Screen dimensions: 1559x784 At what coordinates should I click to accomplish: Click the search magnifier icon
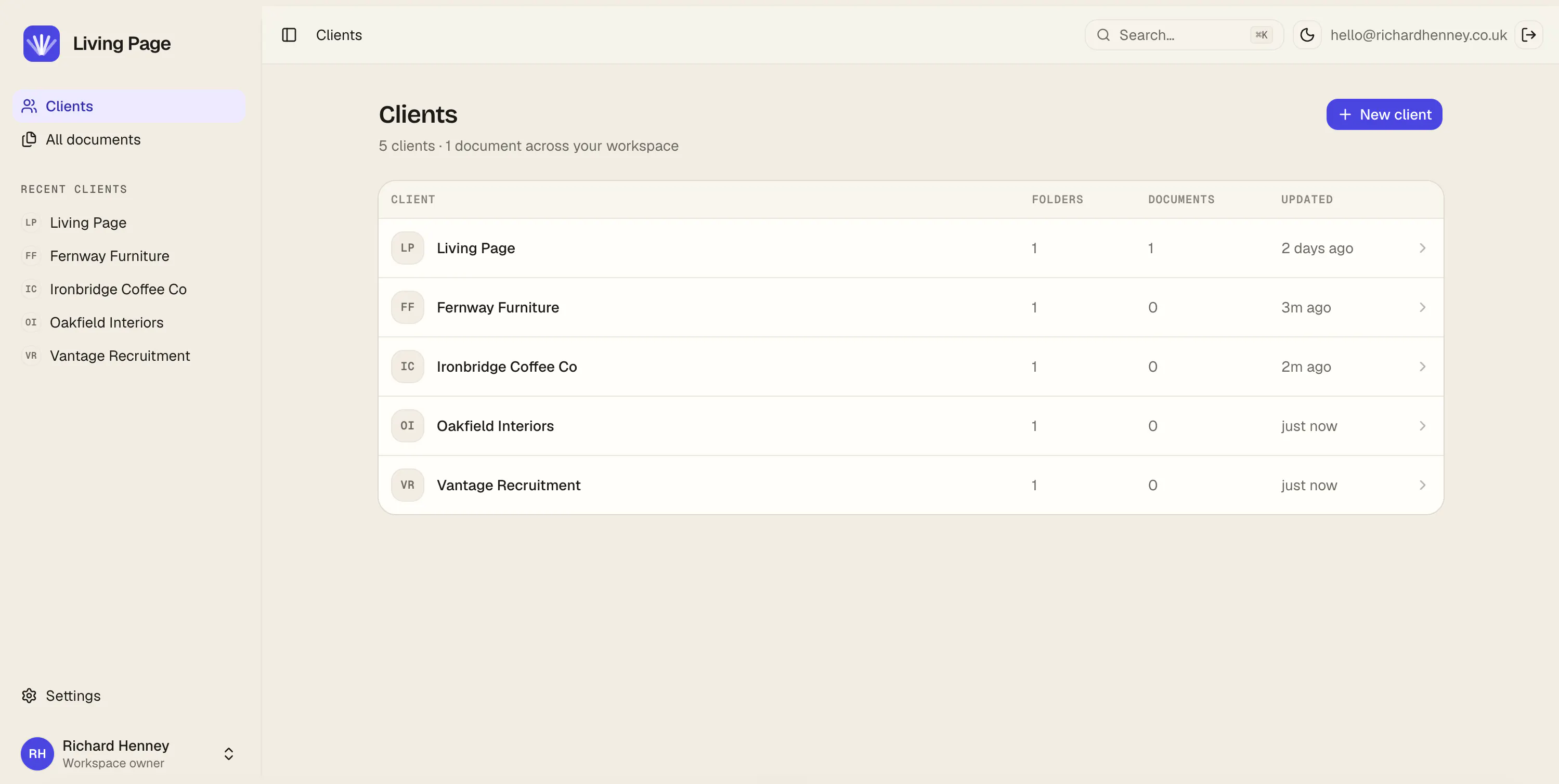(1103, 35)
